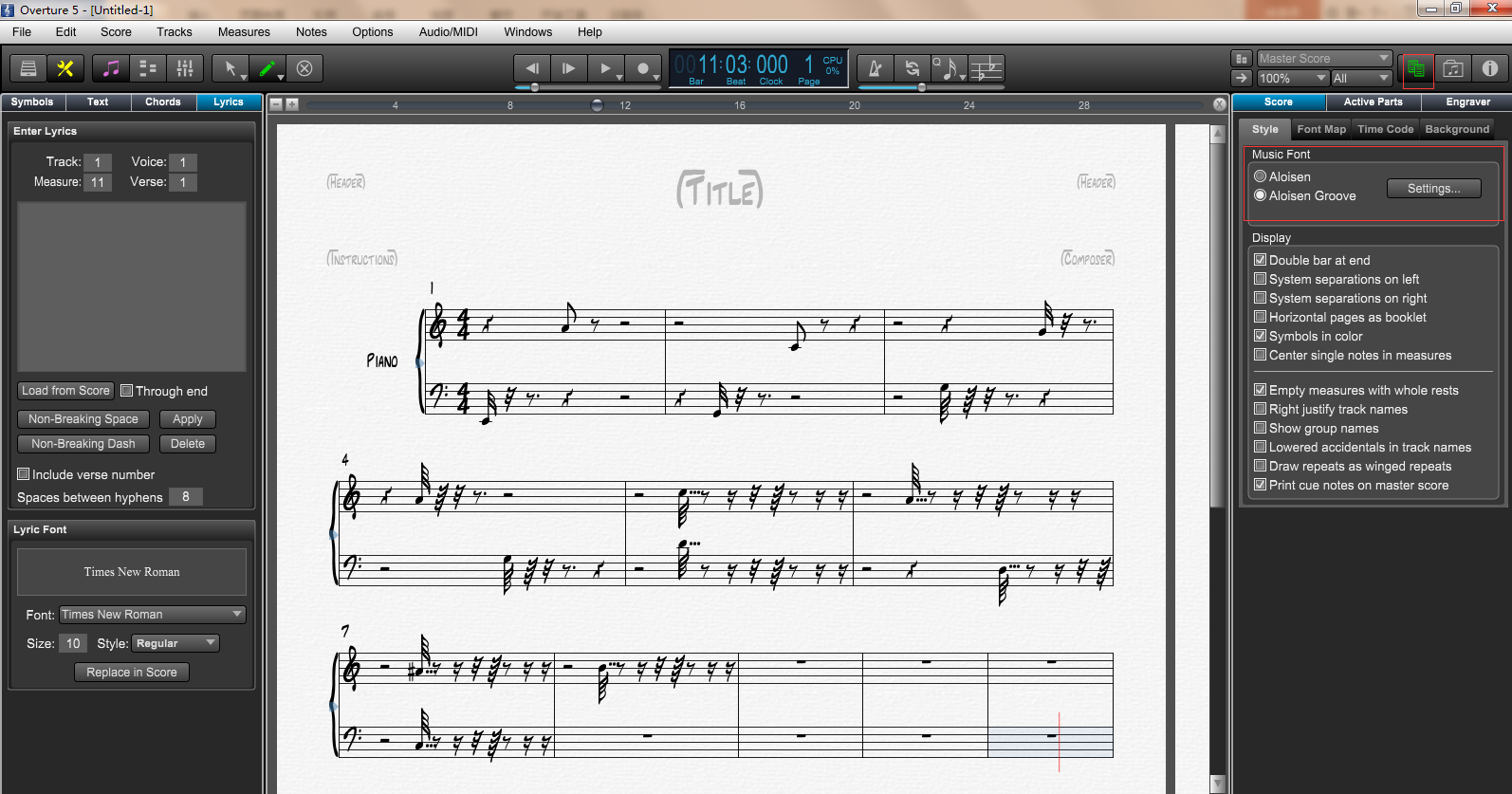Open the 100% zoom dropdown
This screenshot has height=794, width=1512.
point(1292,79)
